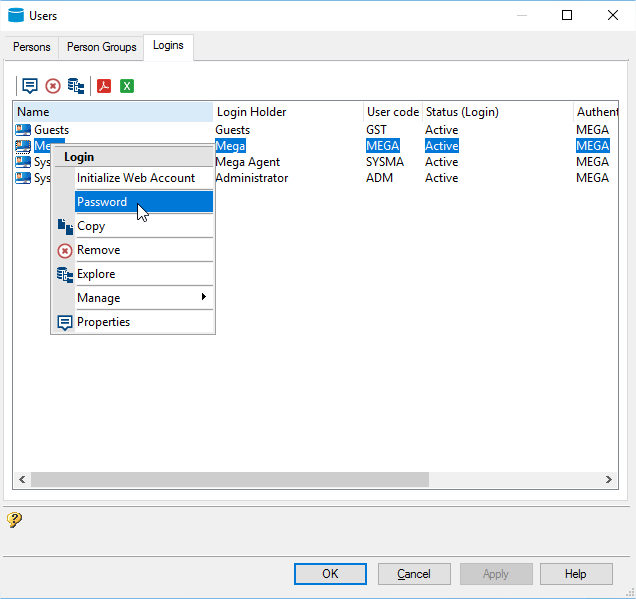Screen dimensions: 636x599
Task: Click the red Remove toolbar icon
Action: 53,86
